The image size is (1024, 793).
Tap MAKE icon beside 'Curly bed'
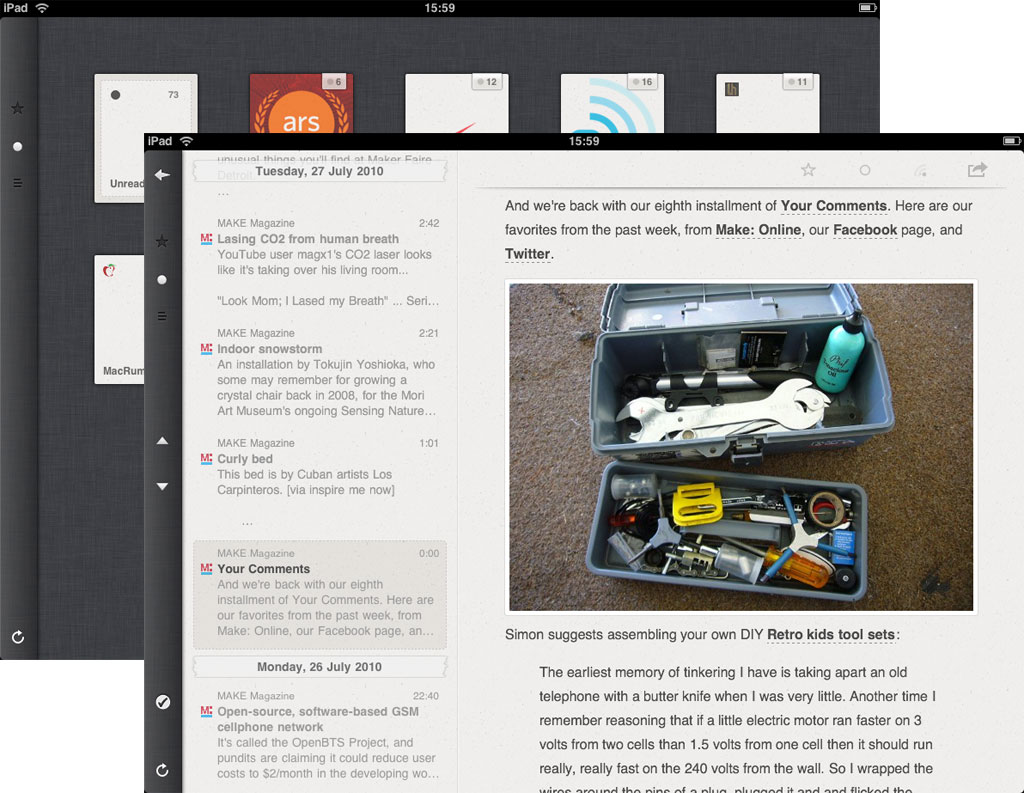(x=206, y=459)
